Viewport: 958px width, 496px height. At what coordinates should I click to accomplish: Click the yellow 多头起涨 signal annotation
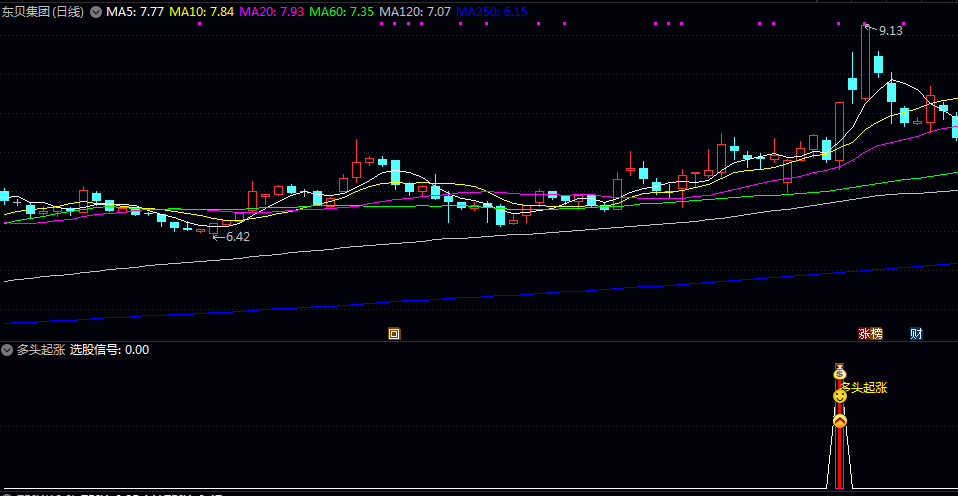click(865, 387)
